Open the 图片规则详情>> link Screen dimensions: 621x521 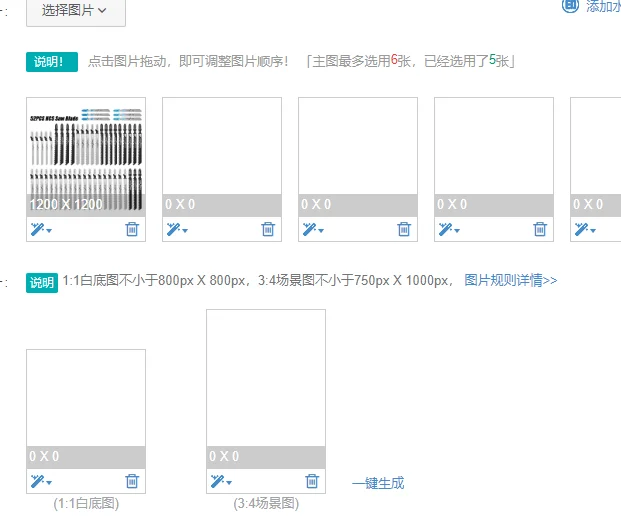[511, 280]
